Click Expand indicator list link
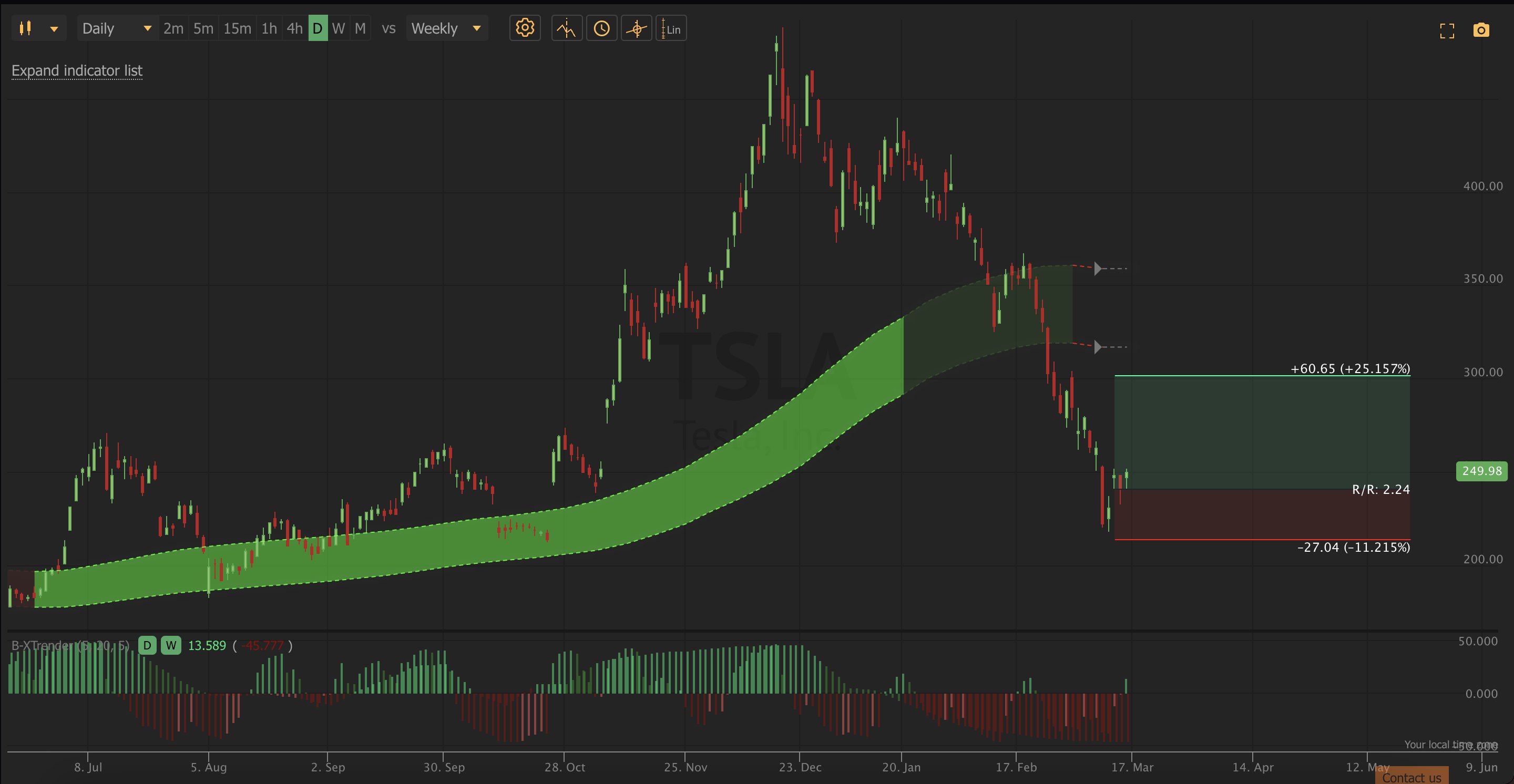 coord(77,70)
